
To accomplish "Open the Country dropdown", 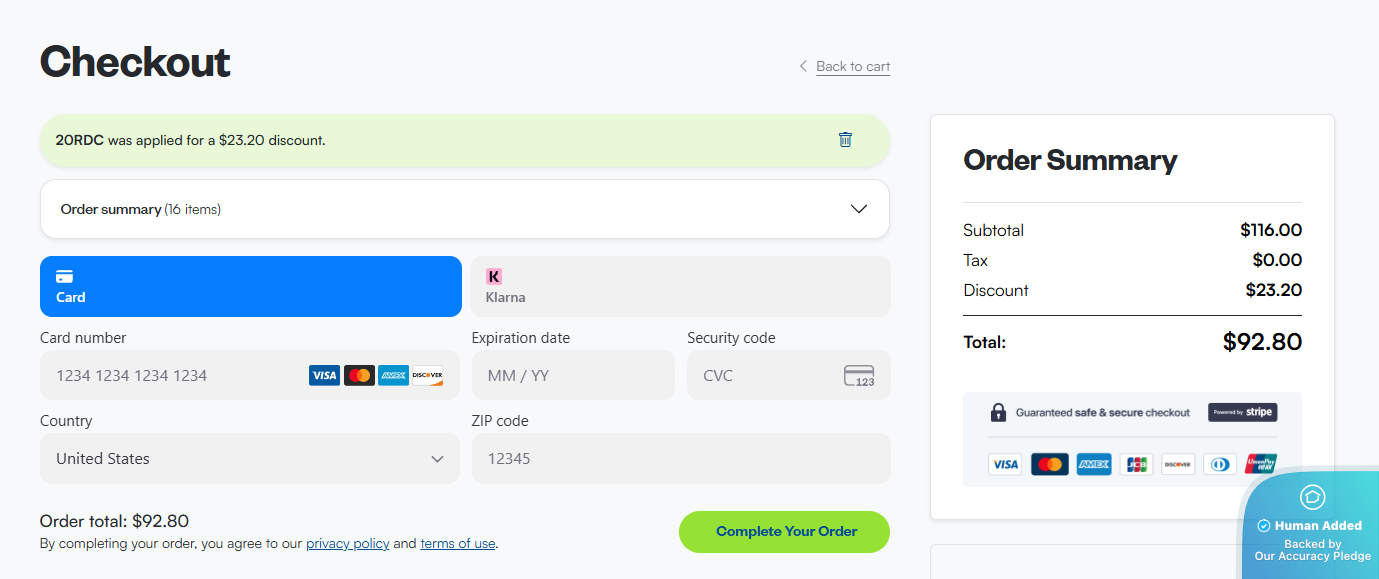I will [249, 459].
